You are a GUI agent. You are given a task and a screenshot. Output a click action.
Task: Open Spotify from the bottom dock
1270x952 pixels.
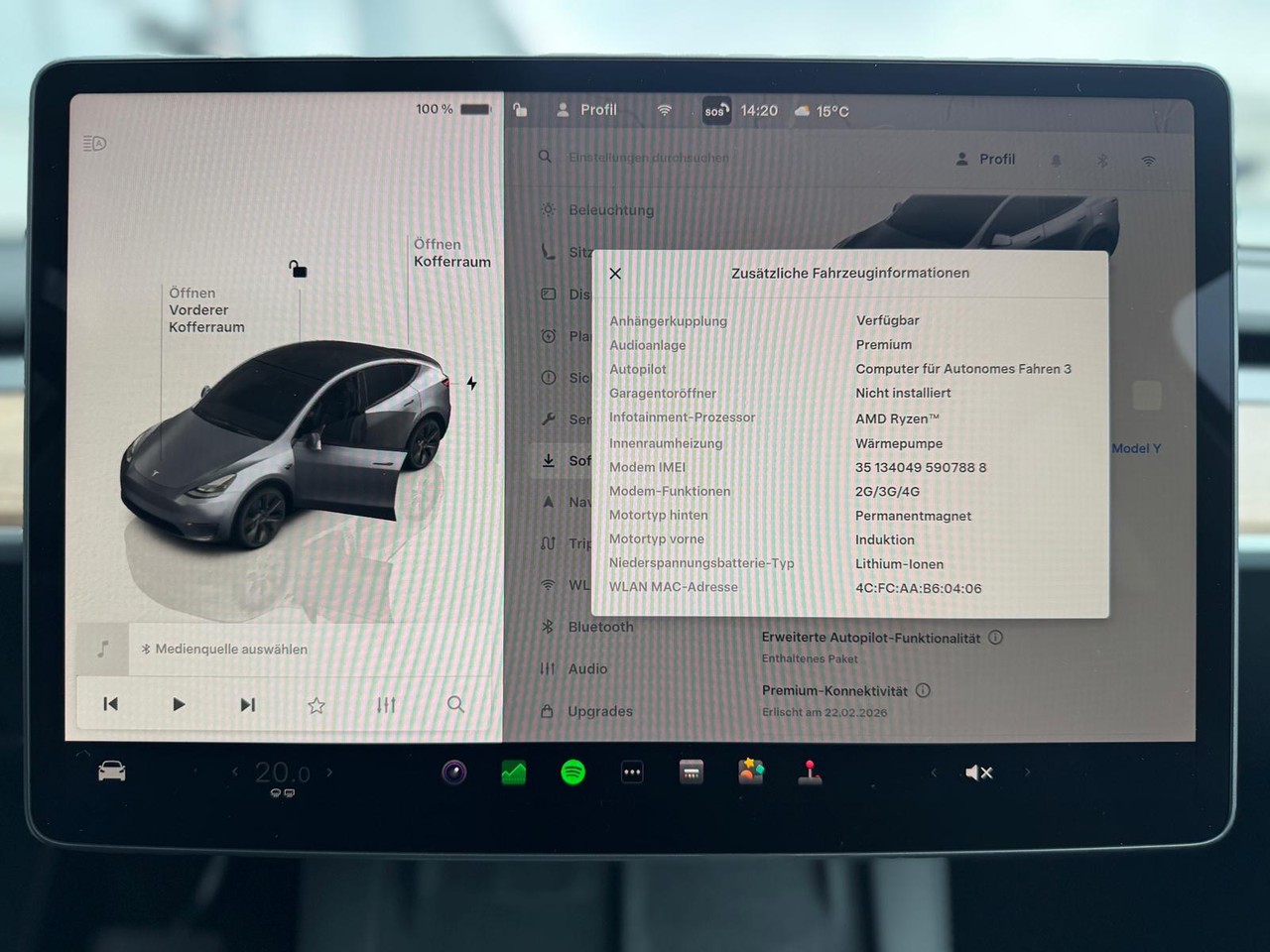tap(571, 773)
